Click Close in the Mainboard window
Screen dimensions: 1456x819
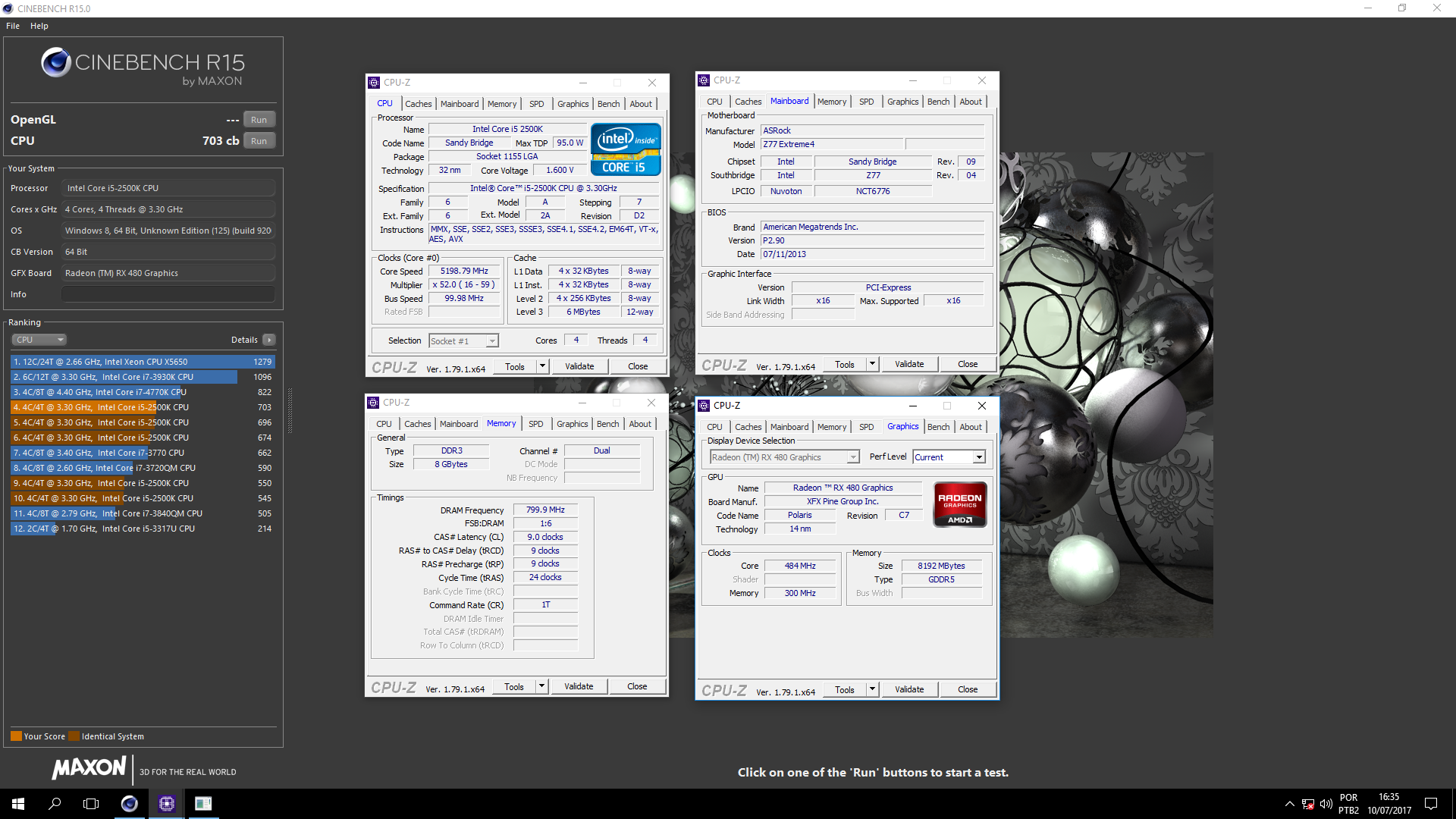click(x=968, y=364)
